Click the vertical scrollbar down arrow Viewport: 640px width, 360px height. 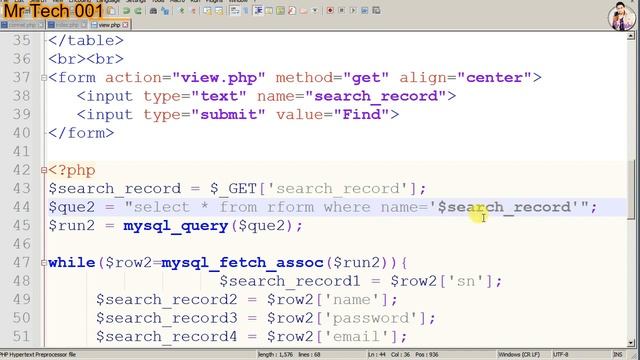click(631, 343)
